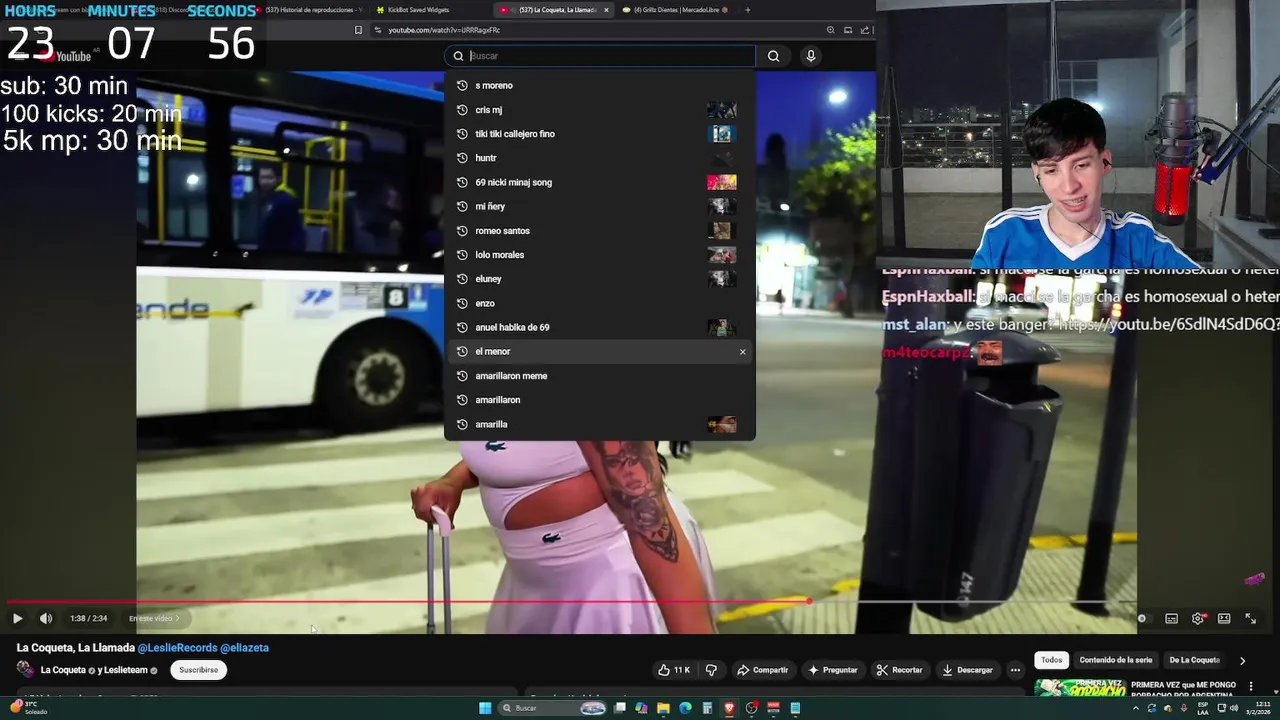The width and height of the screenshot is (1280, 720).
Task: Show hidden system tray icons chevron
Action: point(1135,708)
